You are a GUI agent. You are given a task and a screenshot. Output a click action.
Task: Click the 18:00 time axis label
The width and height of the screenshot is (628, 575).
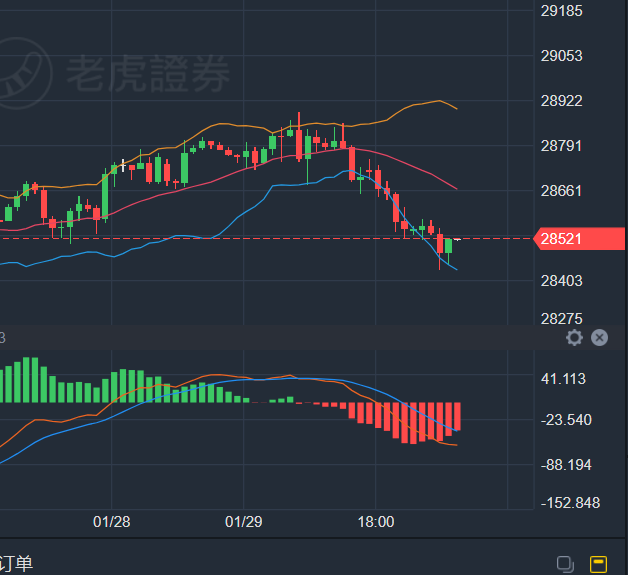(x=375, y=522)
